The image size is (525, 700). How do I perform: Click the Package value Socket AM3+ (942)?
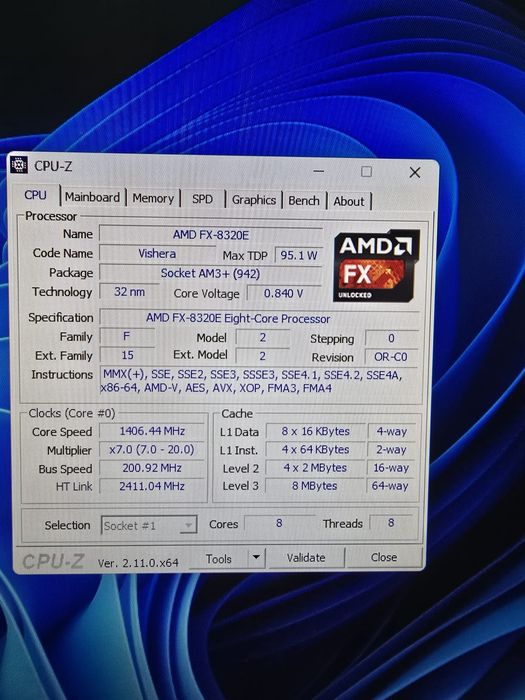pyautogui.click(x=211, y=273)
